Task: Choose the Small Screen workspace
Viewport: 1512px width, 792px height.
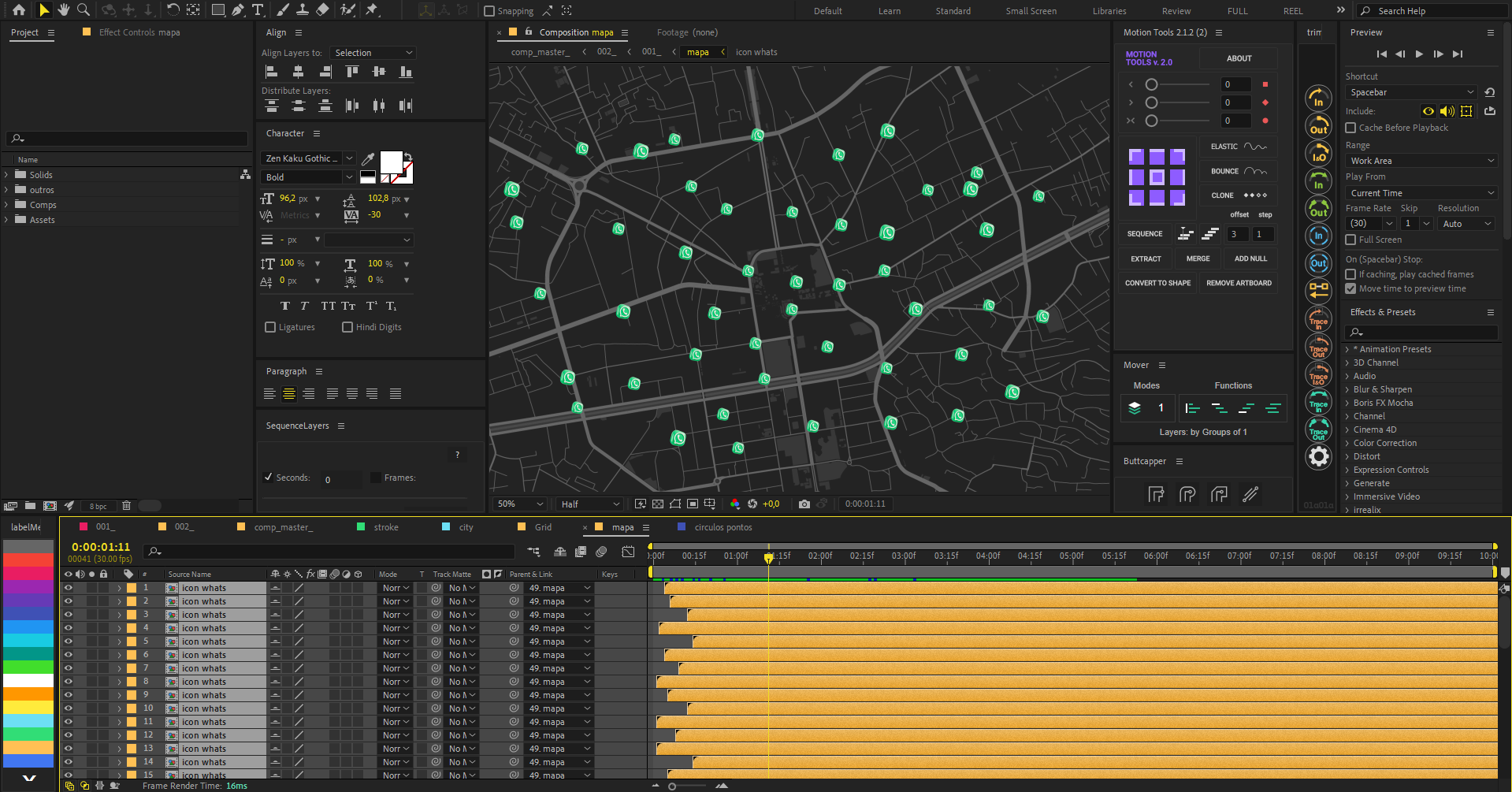Action: coord(1031,11)
